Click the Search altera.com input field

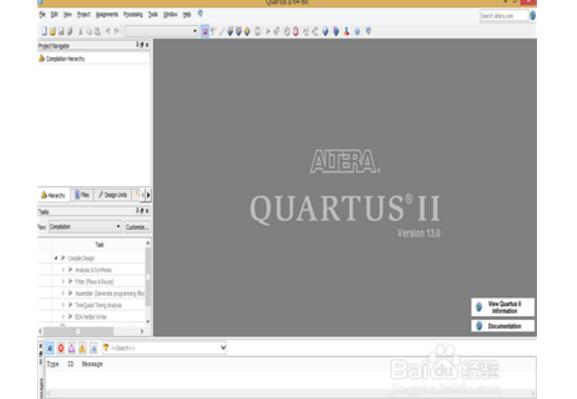tap(503, 16)
